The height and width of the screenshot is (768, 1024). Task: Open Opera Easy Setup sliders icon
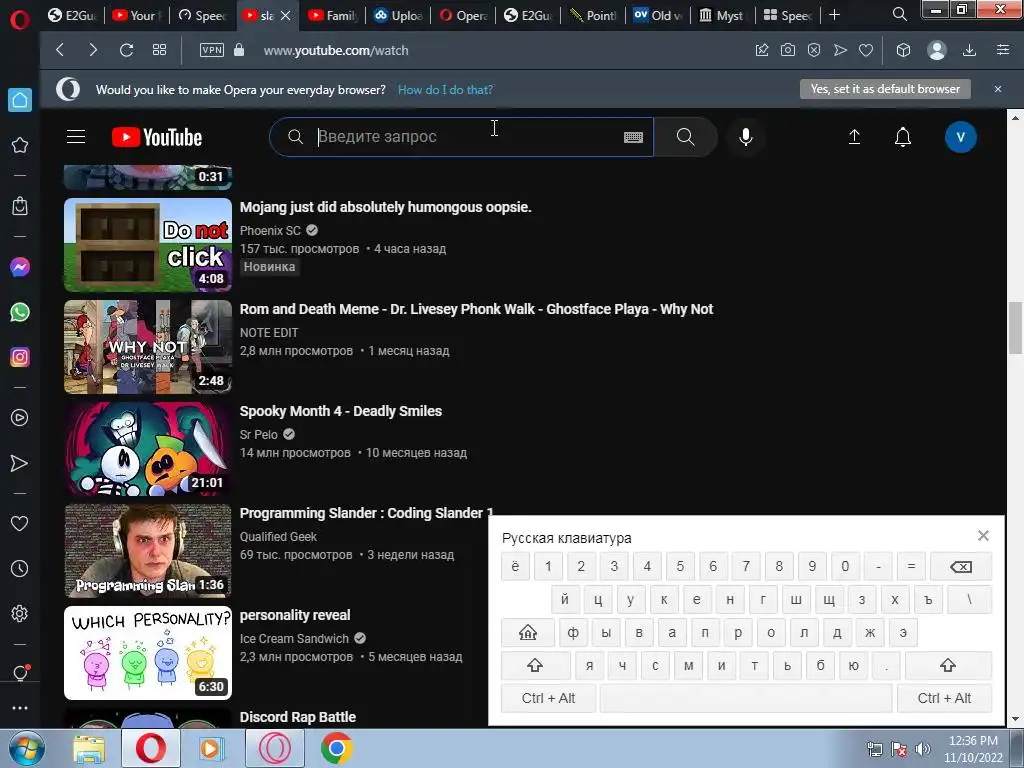1002,50
